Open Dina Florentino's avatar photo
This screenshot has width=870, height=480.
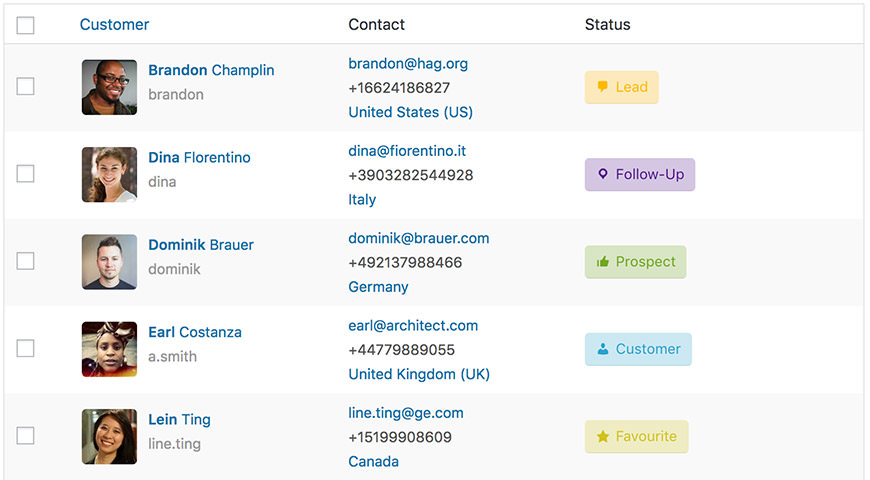coord(109,174)
